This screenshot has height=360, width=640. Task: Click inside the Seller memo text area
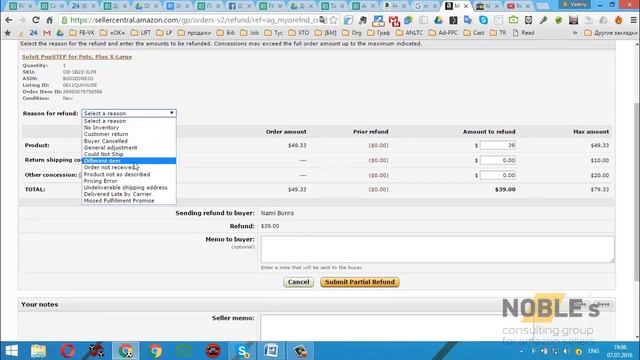tap(437, 327)
